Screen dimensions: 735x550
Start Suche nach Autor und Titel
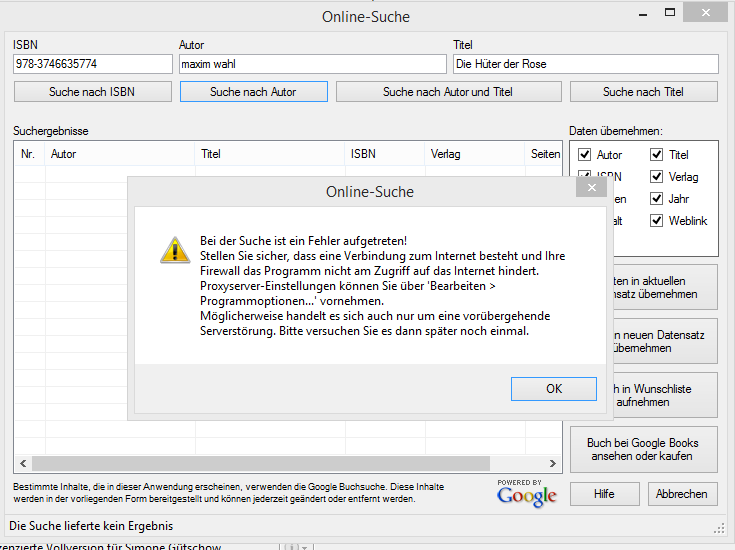(448, 91)
